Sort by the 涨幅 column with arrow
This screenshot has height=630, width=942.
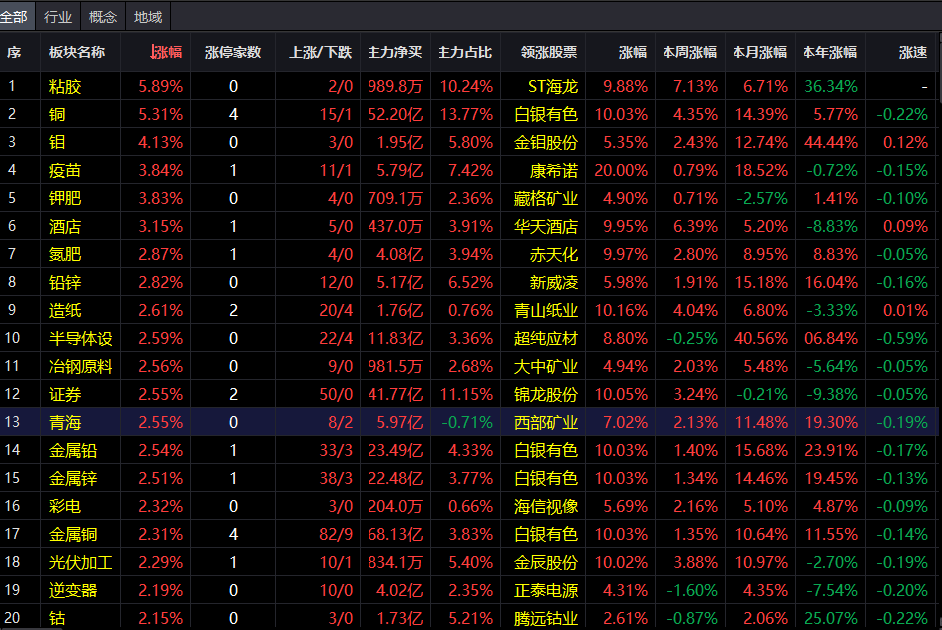click(x=166, y=52)
